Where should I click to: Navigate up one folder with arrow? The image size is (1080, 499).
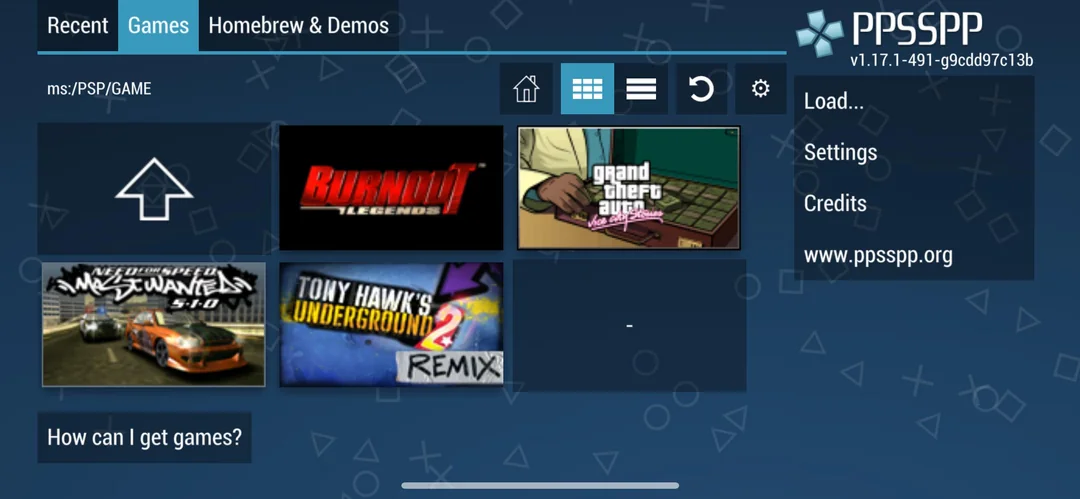tap(154, 189)
